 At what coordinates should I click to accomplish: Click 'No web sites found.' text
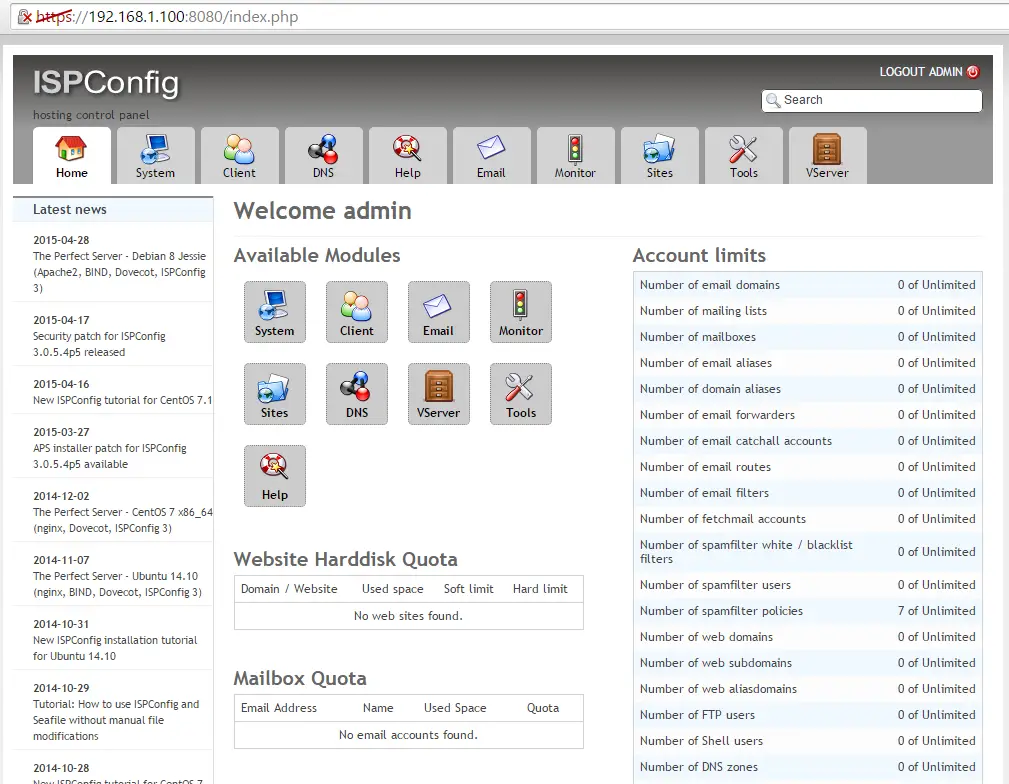[x=408, y=616]
